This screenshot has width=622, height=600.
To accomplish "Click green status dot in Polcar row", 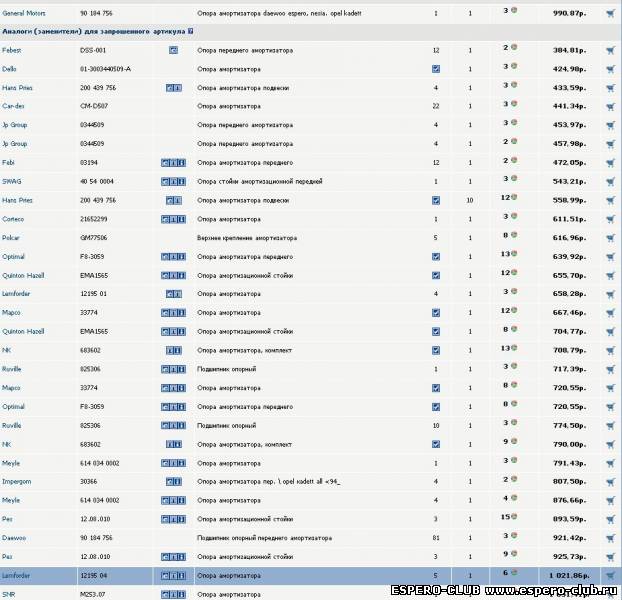I will click(514, 235).
